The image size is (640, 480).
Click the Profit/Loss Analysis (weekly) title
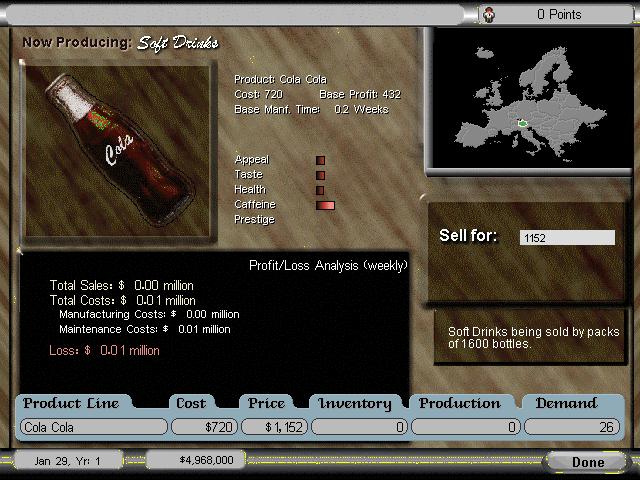point(328,266)
